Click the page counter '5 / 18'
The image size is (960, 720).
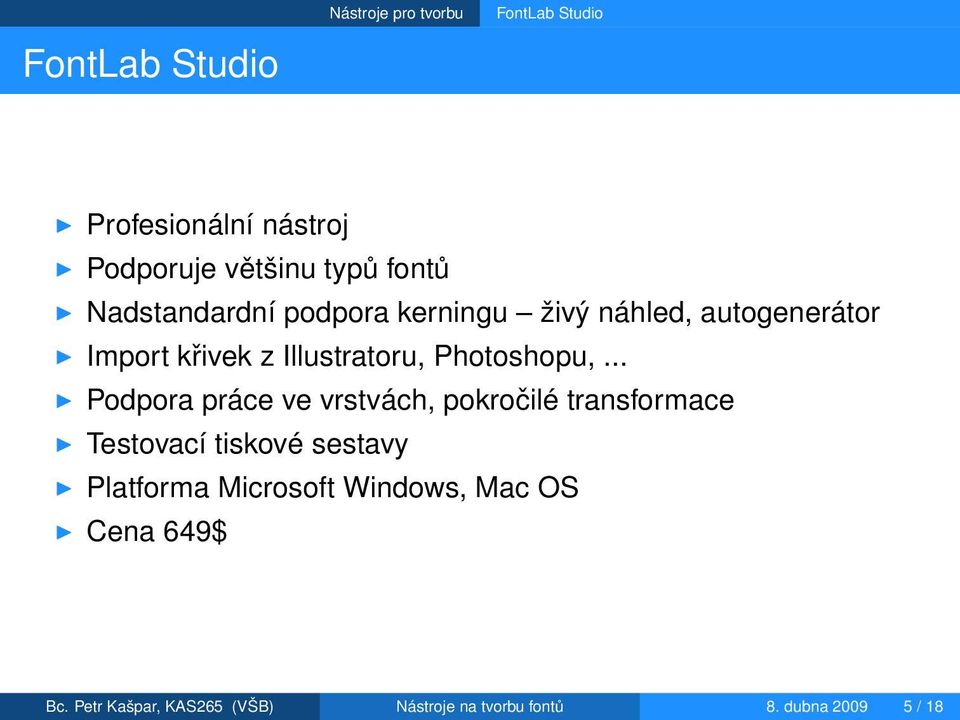(923, 707)
